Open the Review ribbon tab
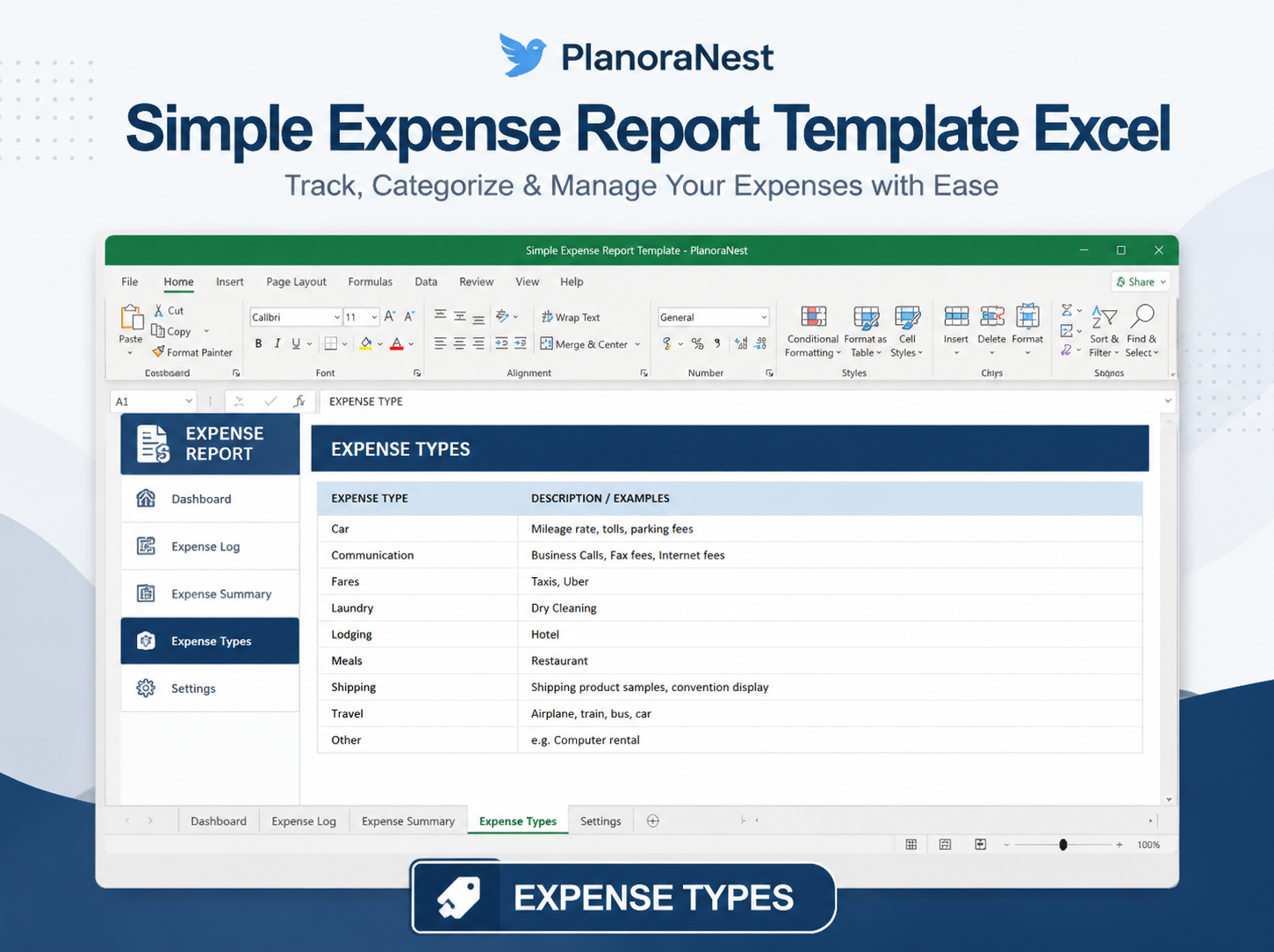The width and height of the screenshot is (1274, 952). point(476,282)
